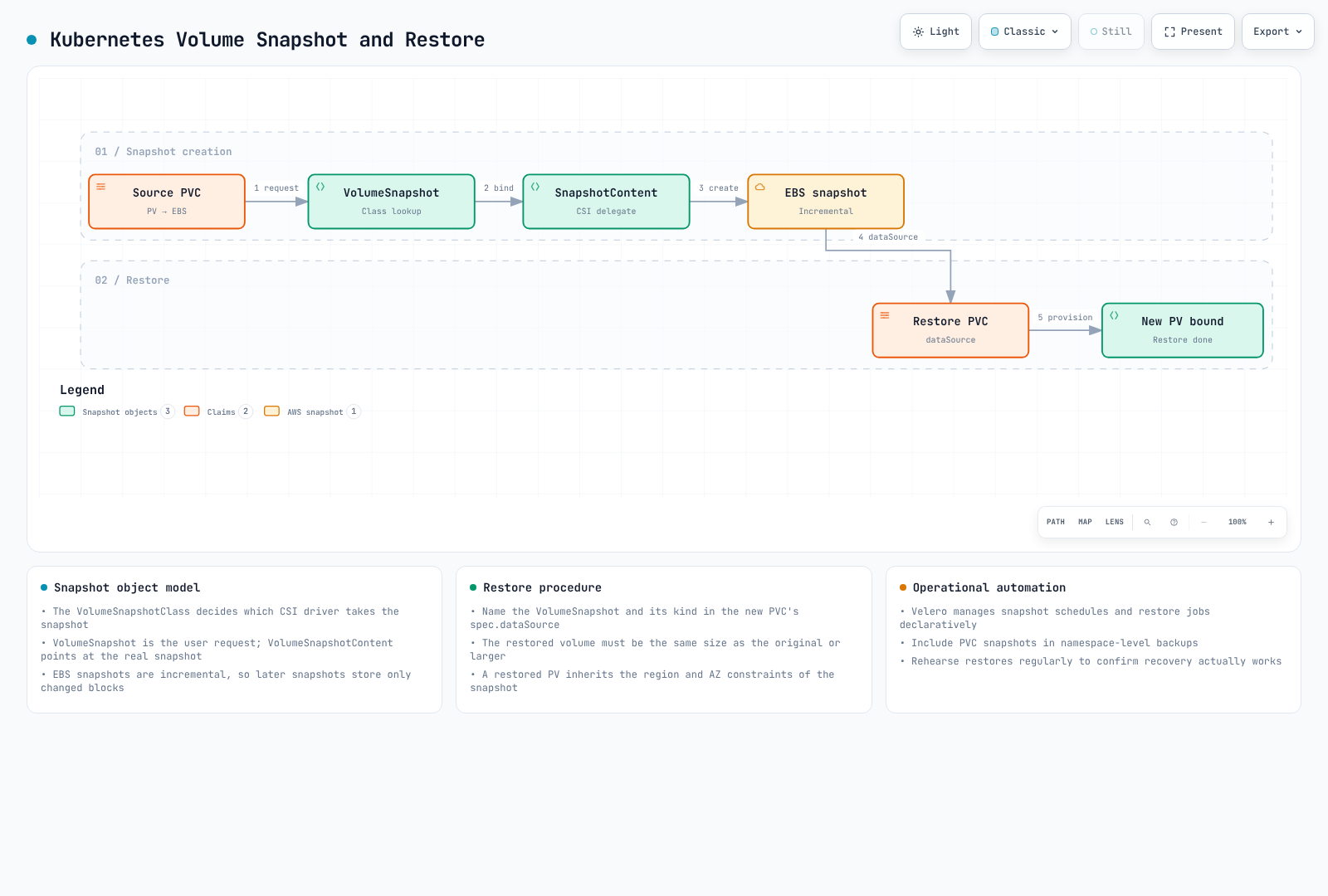The height and width of the screenshot is (896, 1328).
Task: Click the code-bracket icon on SnapshotContent node
Action: pos(535,187)
